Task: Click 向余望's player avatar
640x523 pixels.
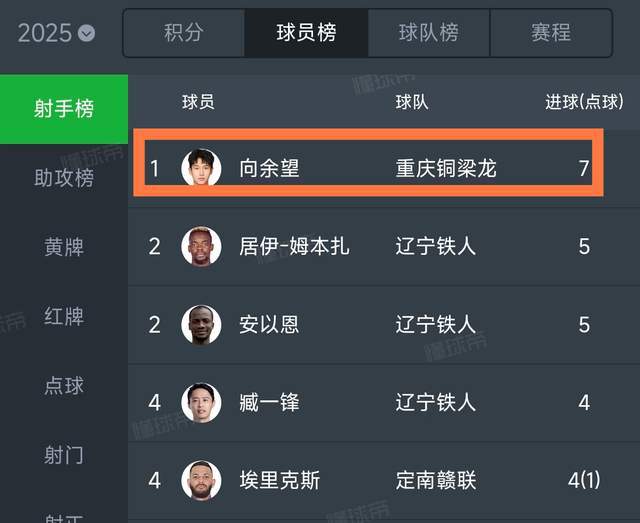Action: click(201, 167)
